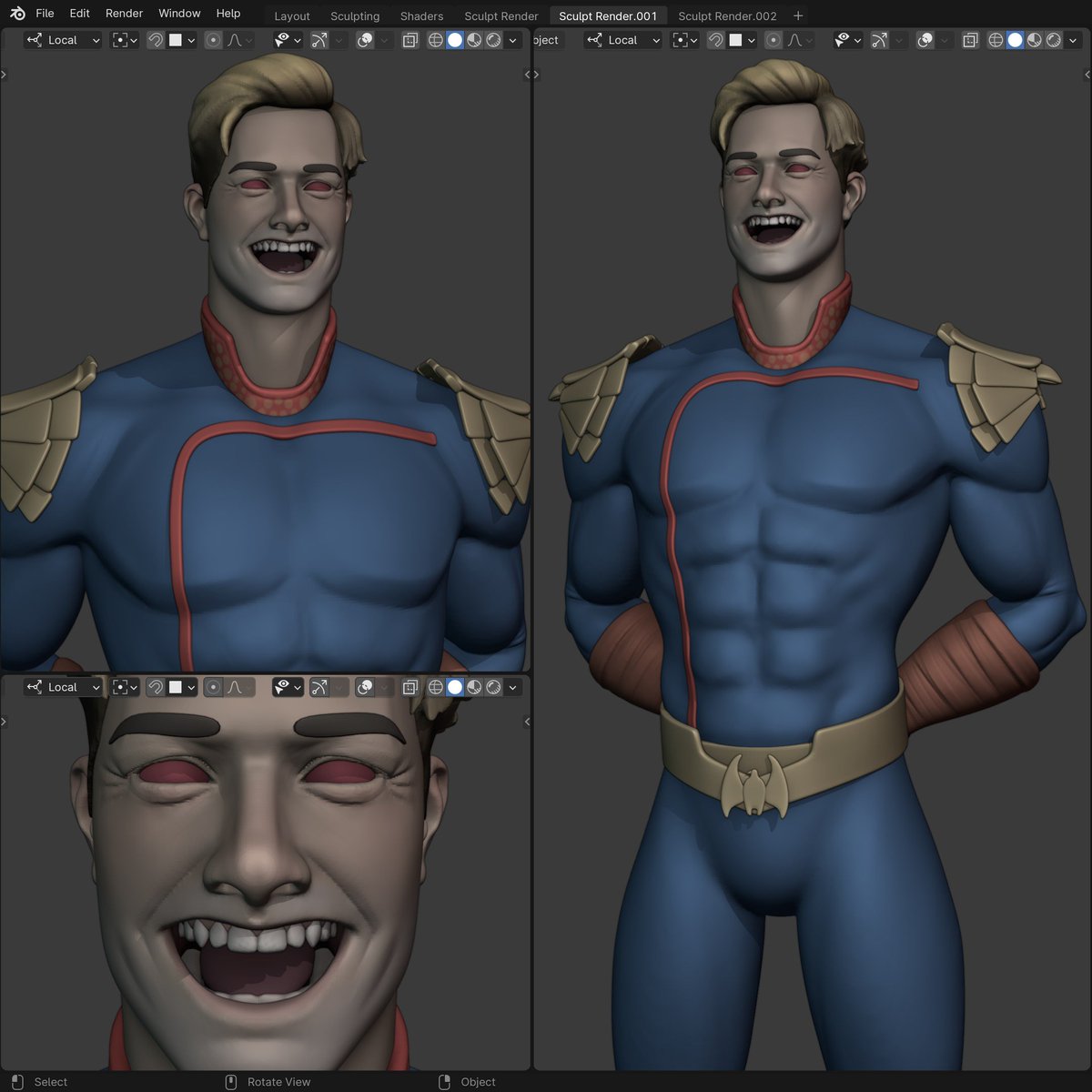Toggle proportional editing in face close-up viewport
The image size is (1092, 1092).
[213, 687]
